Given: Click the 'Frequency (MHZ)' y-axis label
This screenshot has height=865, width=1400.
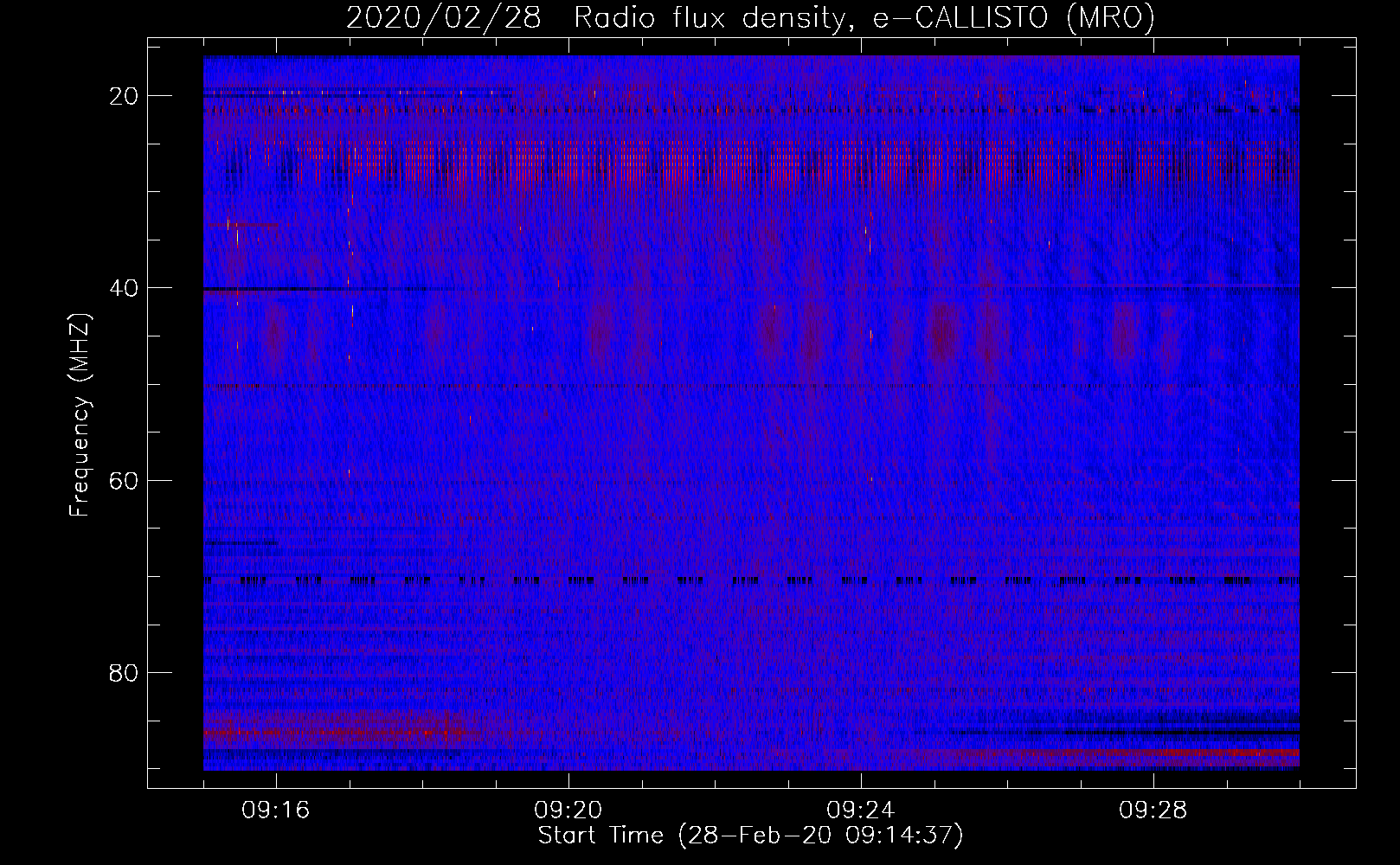Looking at the screenshot, I should coord(80,415).
